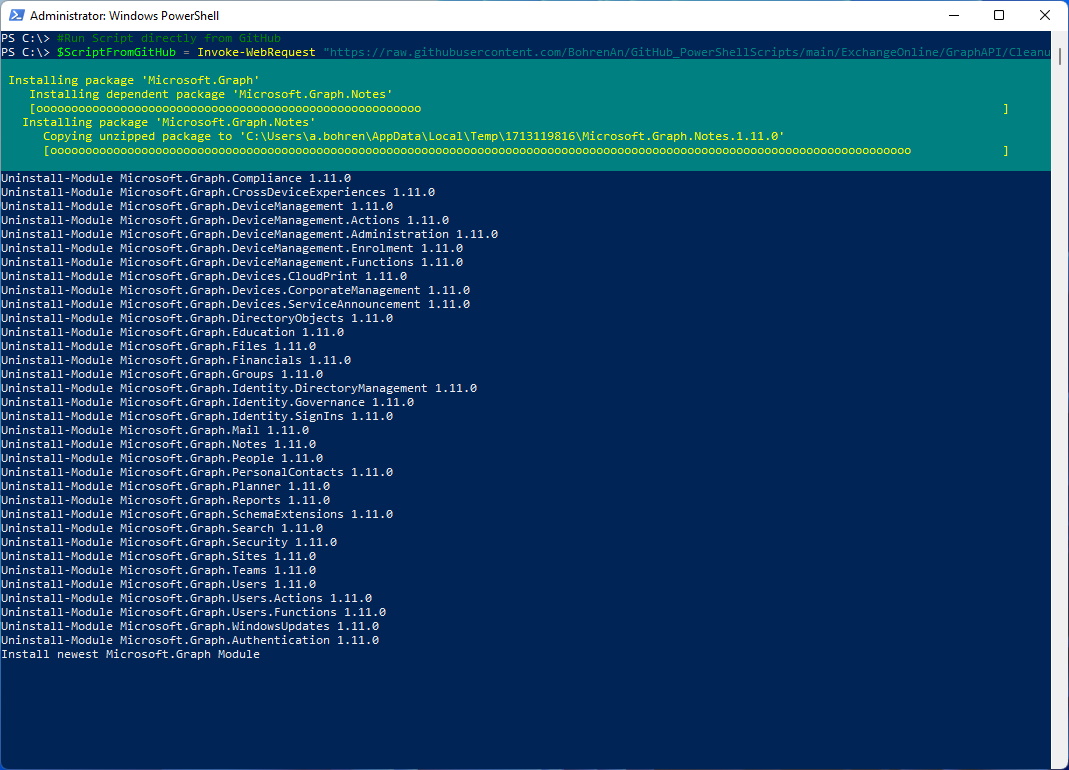Click the Microsoft.Graph.Mail line

pyautogui.click(x=155, y=430)
